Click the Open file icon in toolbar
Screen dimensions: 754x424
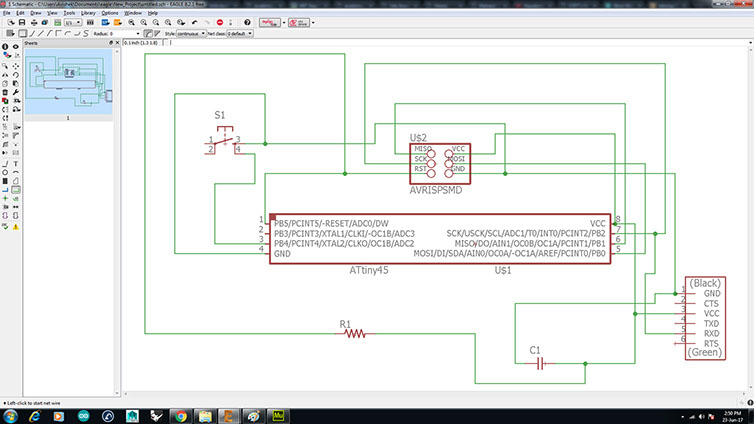[11, 23]
